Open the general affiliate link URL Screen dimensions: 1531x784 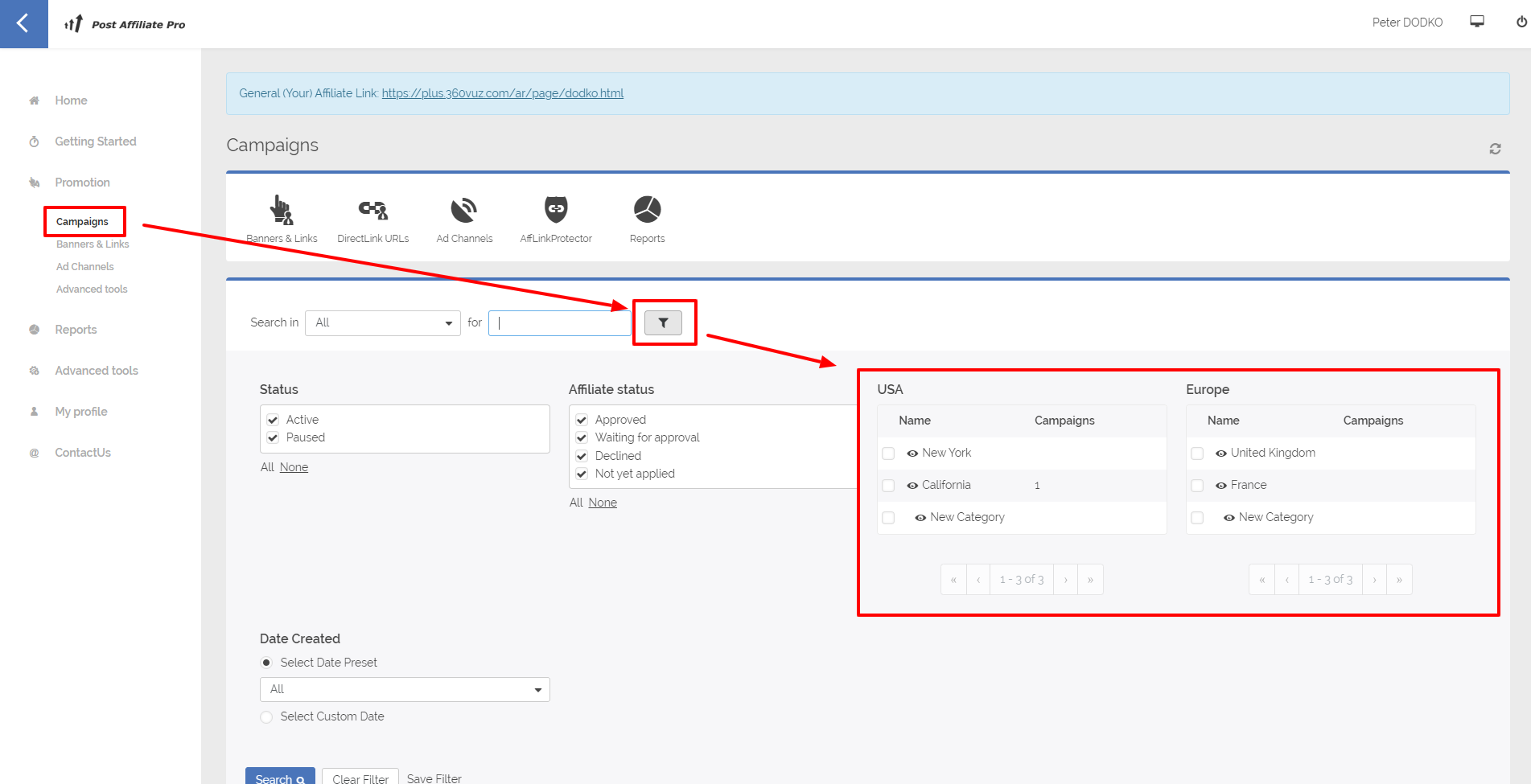pyautogui.click(x=502, y=93)
